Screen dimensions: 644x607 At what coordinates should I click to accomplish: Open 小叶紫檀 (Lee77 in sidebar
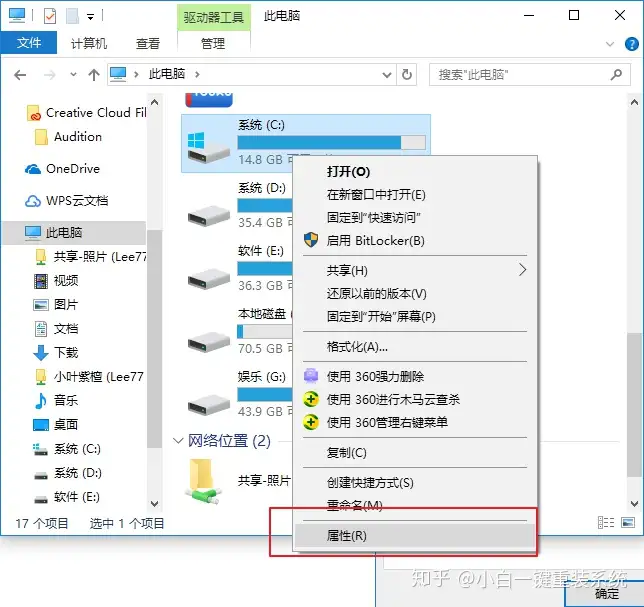pos(89,377)
